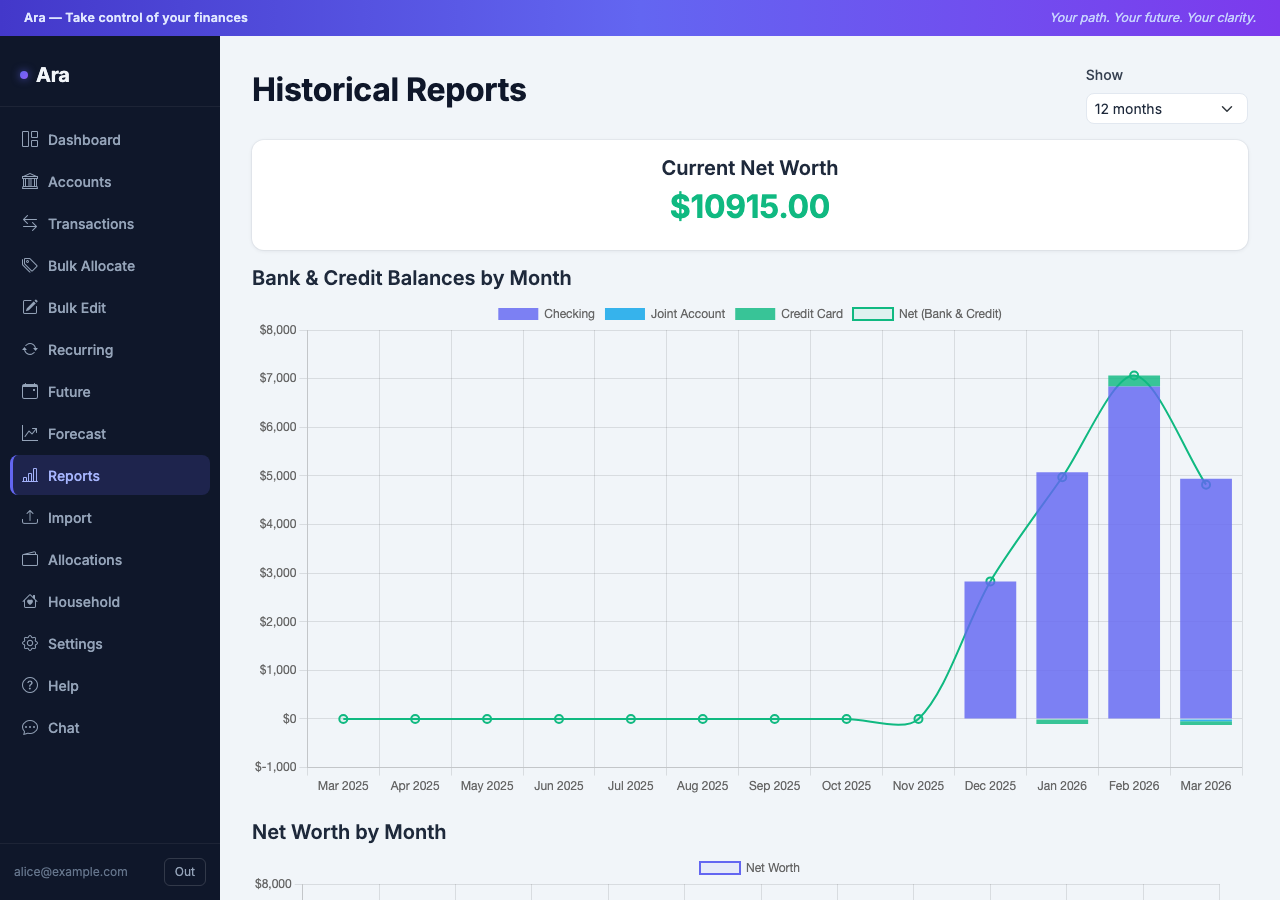This screenshot has height=900, width=1280.
Task: Click the Future calendar icon
Action: (x=30, y=392)
